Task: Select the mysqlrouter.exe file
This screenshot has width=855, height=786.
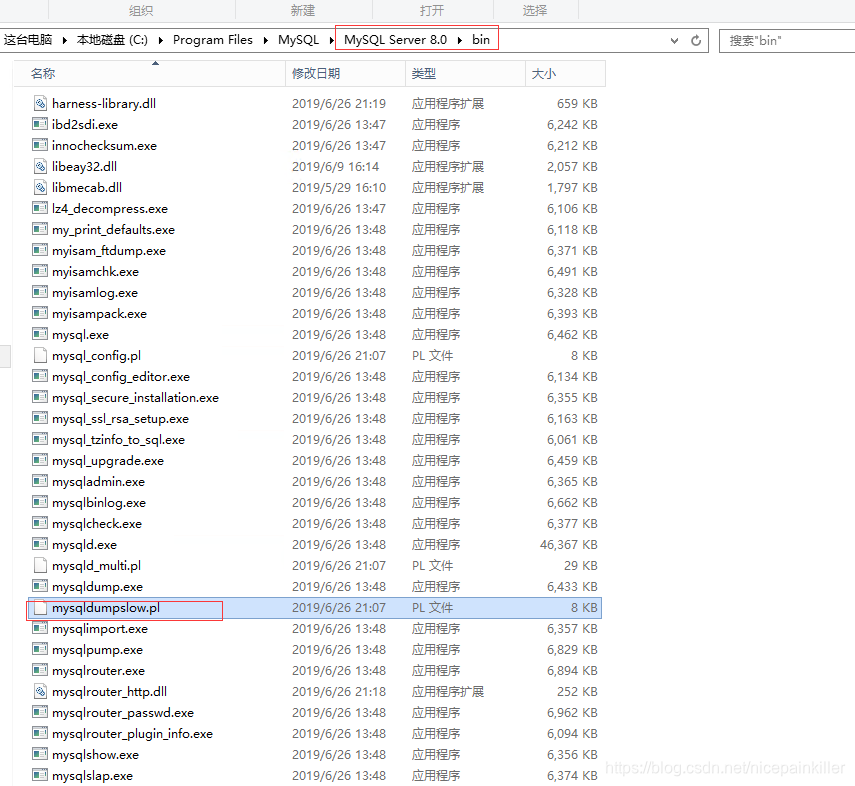Action: 315,670
